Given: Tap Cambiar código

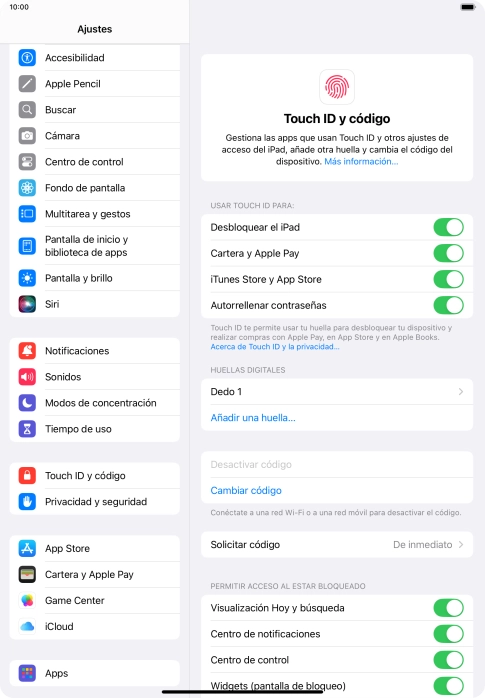Looking at the screenshot, I should [x=246, y=491].
